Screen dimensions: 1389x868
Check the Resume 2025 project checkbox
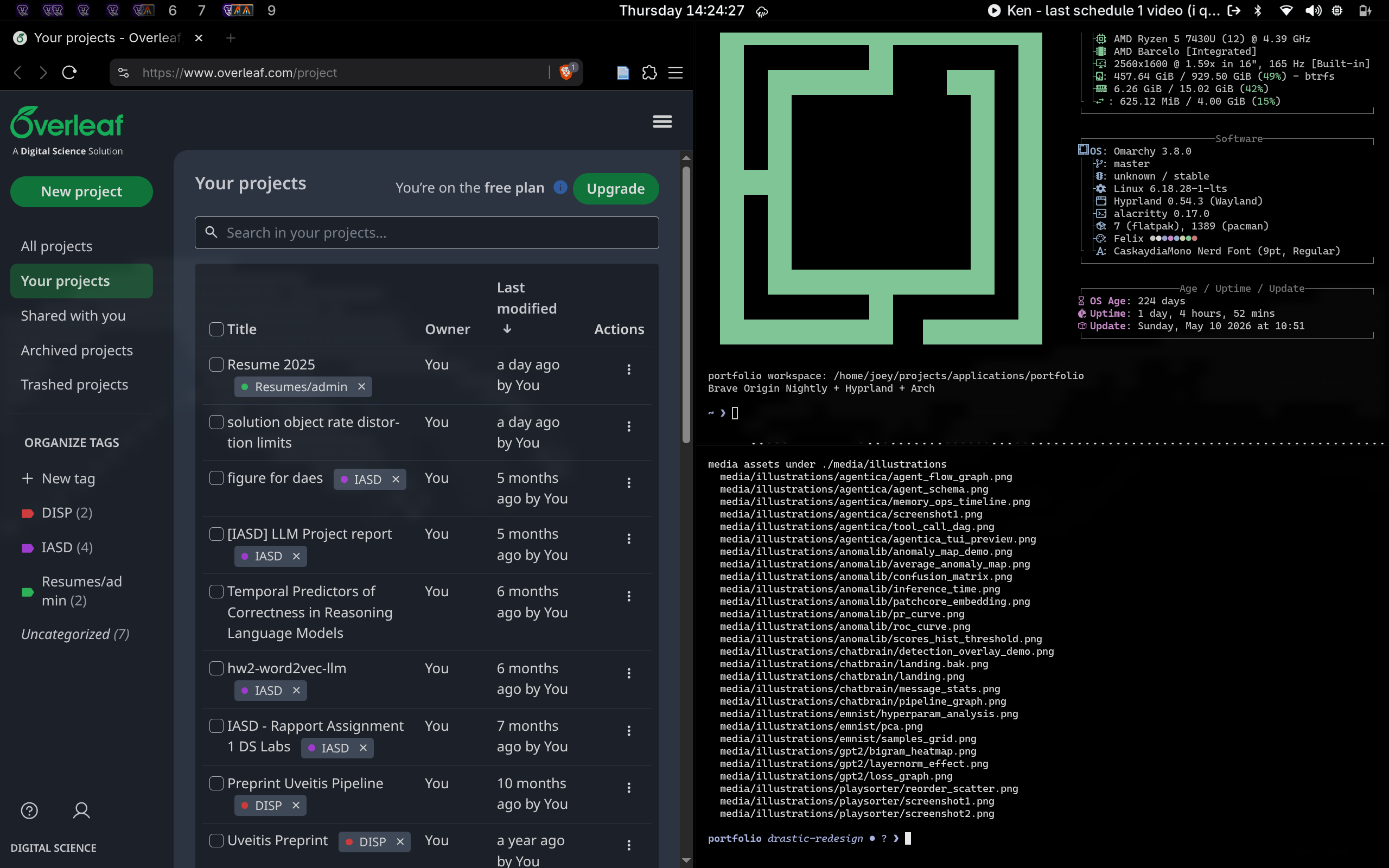click(216, 365)
